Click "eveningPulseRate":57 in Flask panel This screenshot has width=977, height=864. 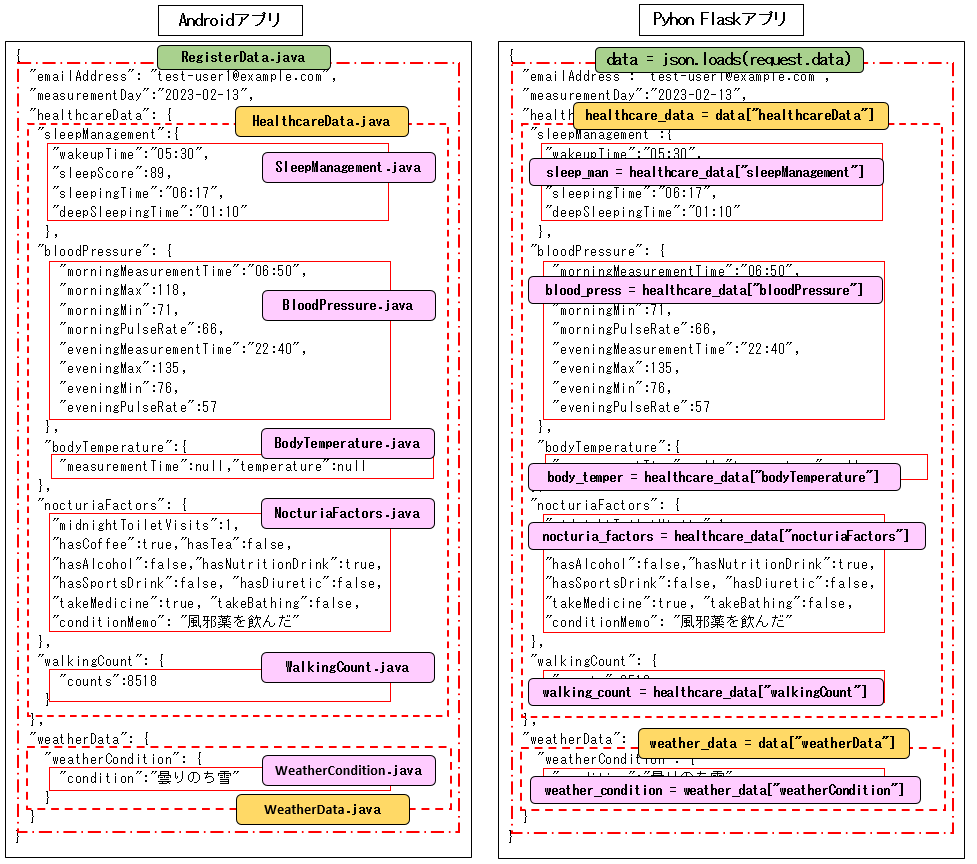click(631, 407)
